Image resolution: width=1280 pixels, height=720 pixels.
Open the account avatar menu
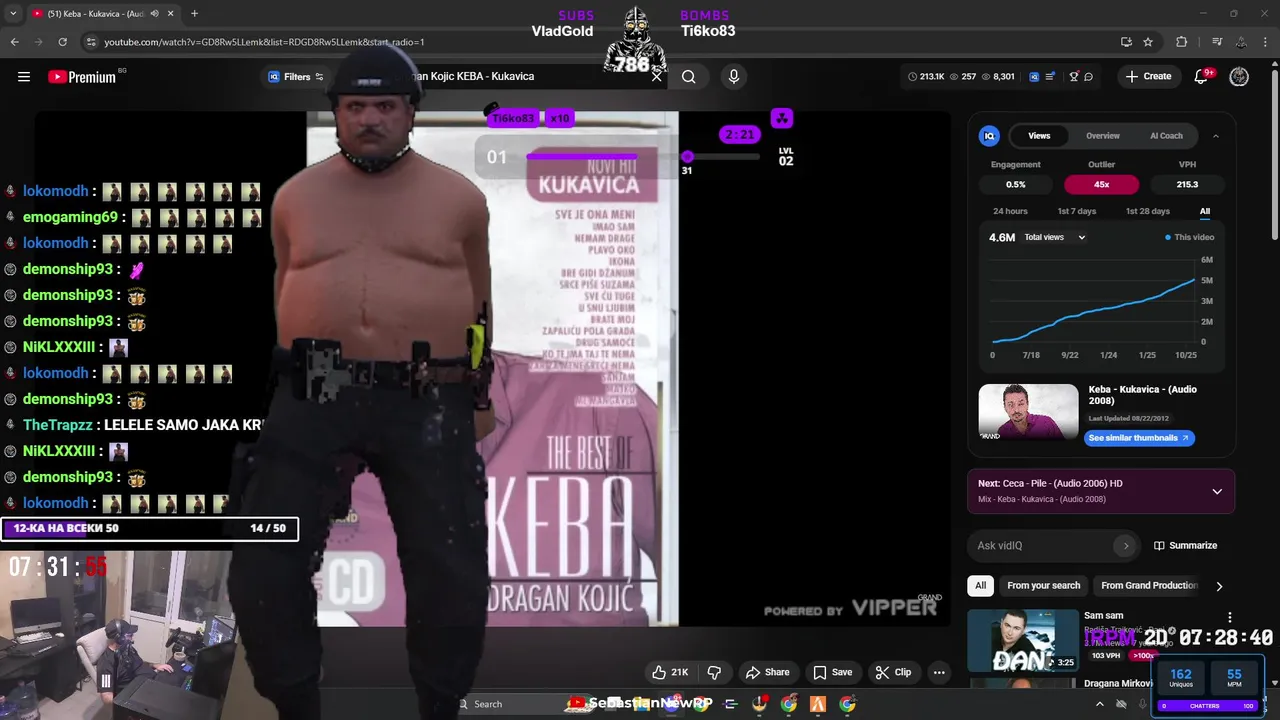tap(1239, 77)
